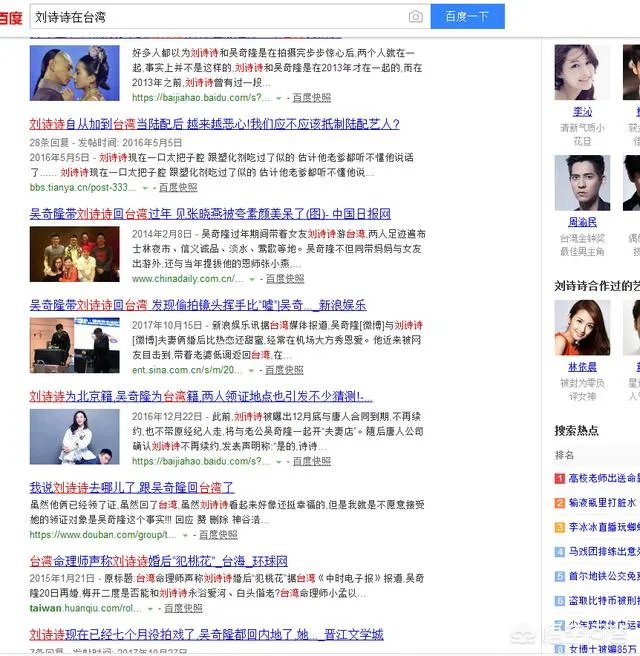Open the 李沁 name link
This screenshot has height=656, width=640.
pyautogui.click(x=582, y=112)
